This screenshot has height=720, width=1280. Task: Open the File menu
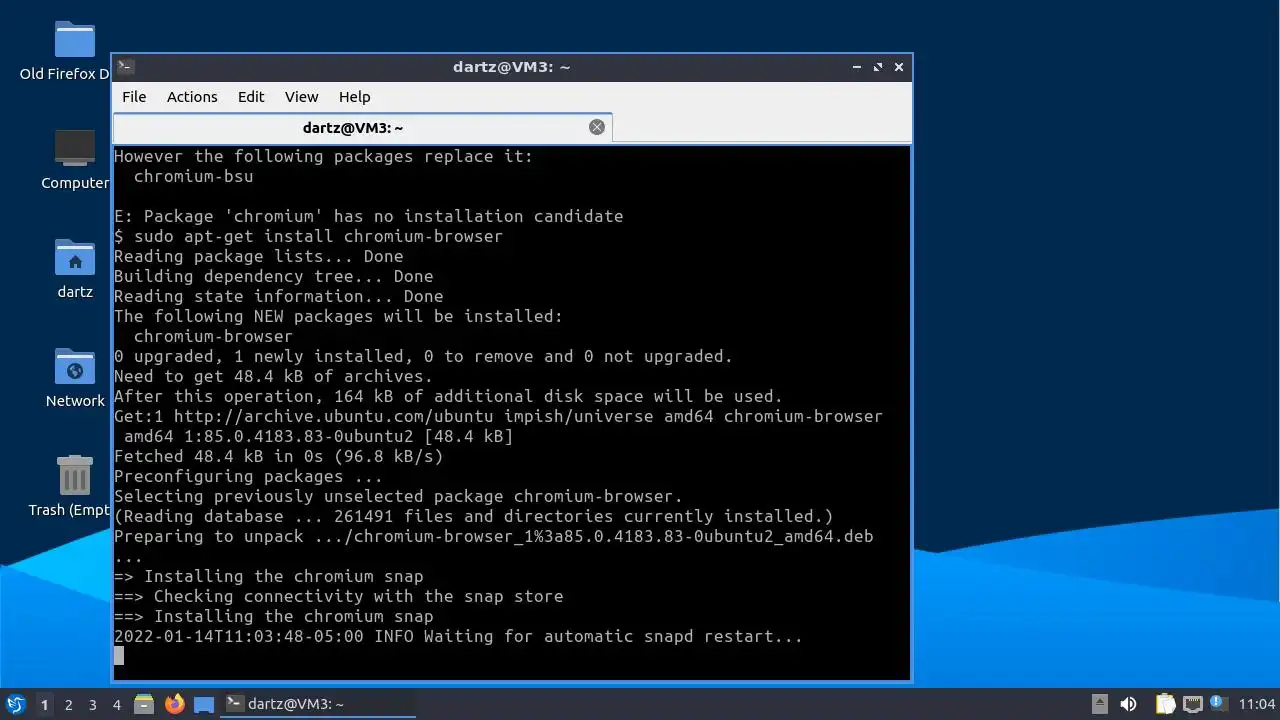[134, 97]
